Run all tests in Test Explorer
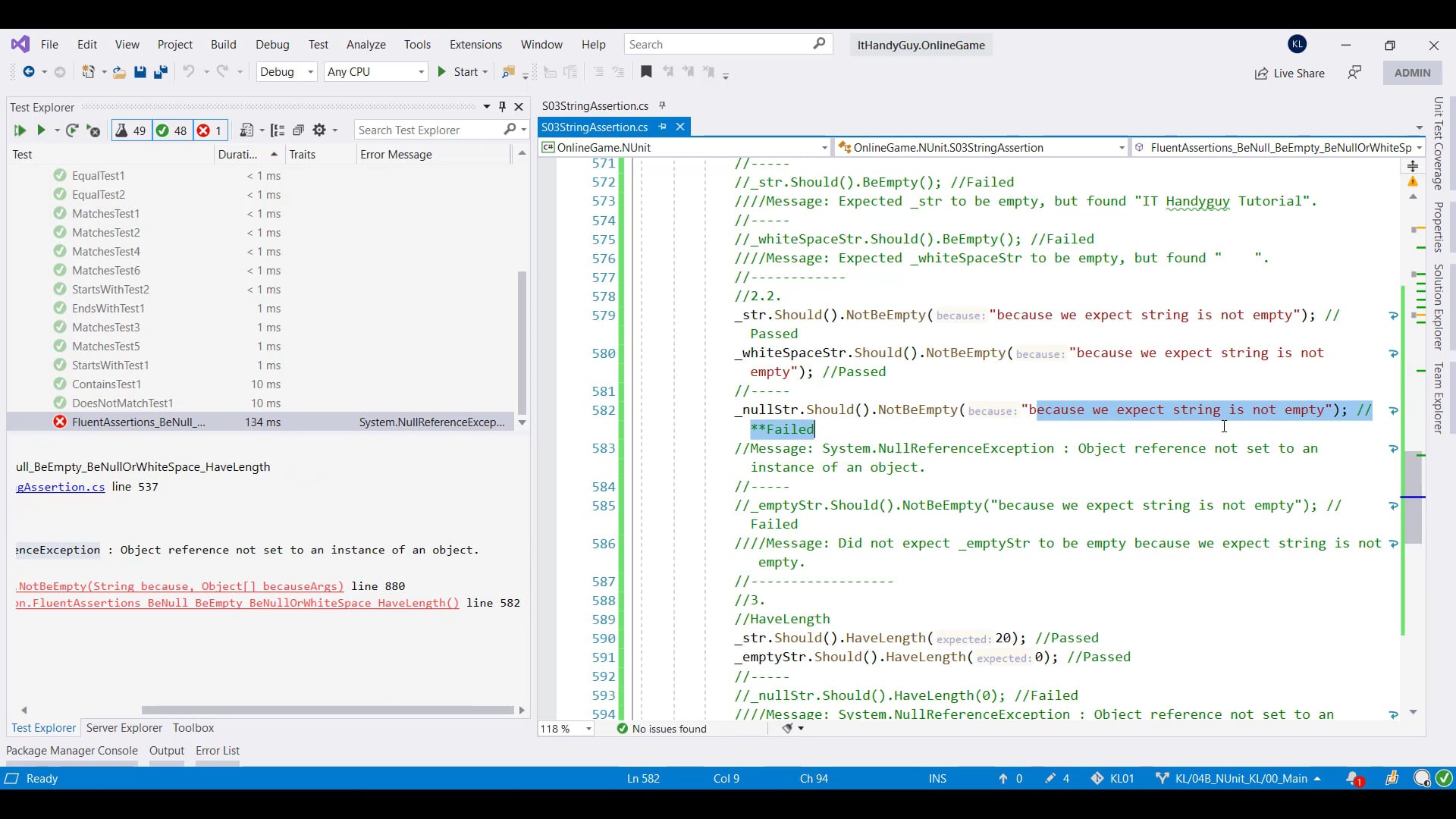The width and height of the screenshot is (1456, 819). point(20,130)
